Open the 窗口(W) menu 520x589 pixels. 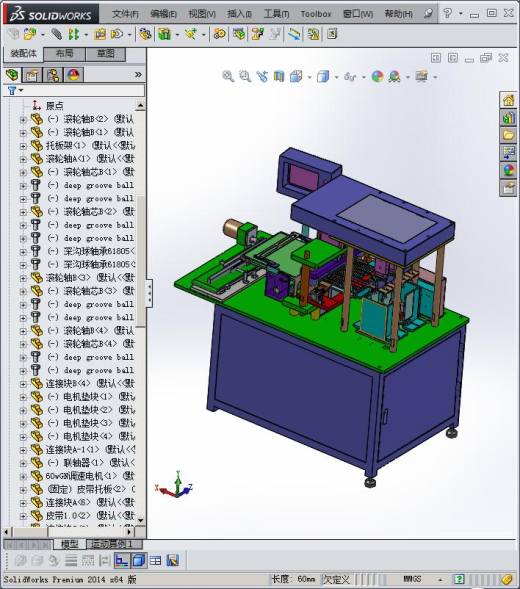[358, 14]
